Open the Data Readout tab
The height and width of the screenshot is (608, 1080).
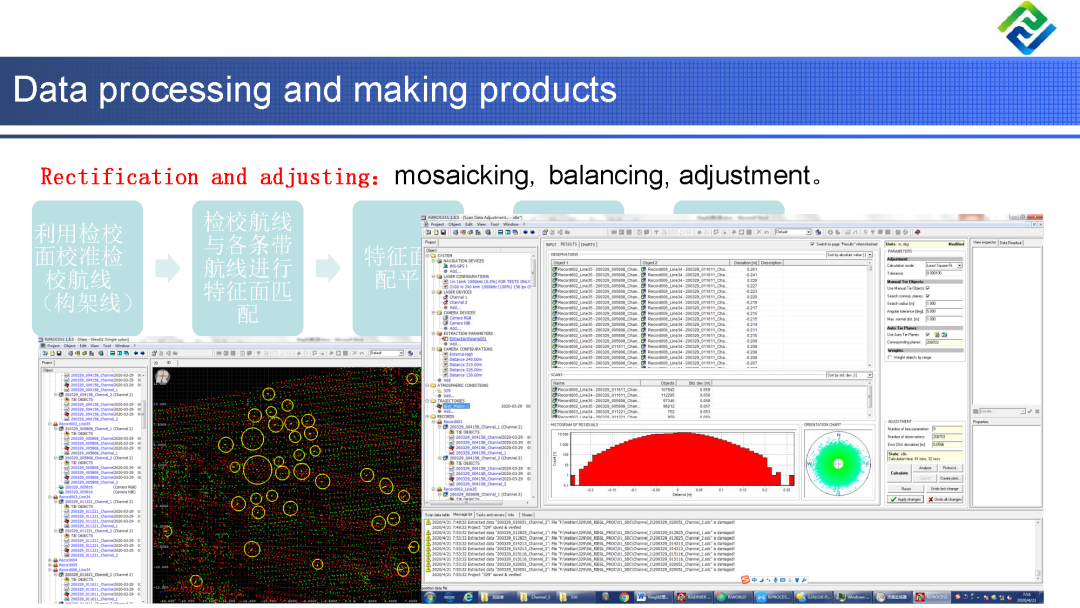(1010, 242)
